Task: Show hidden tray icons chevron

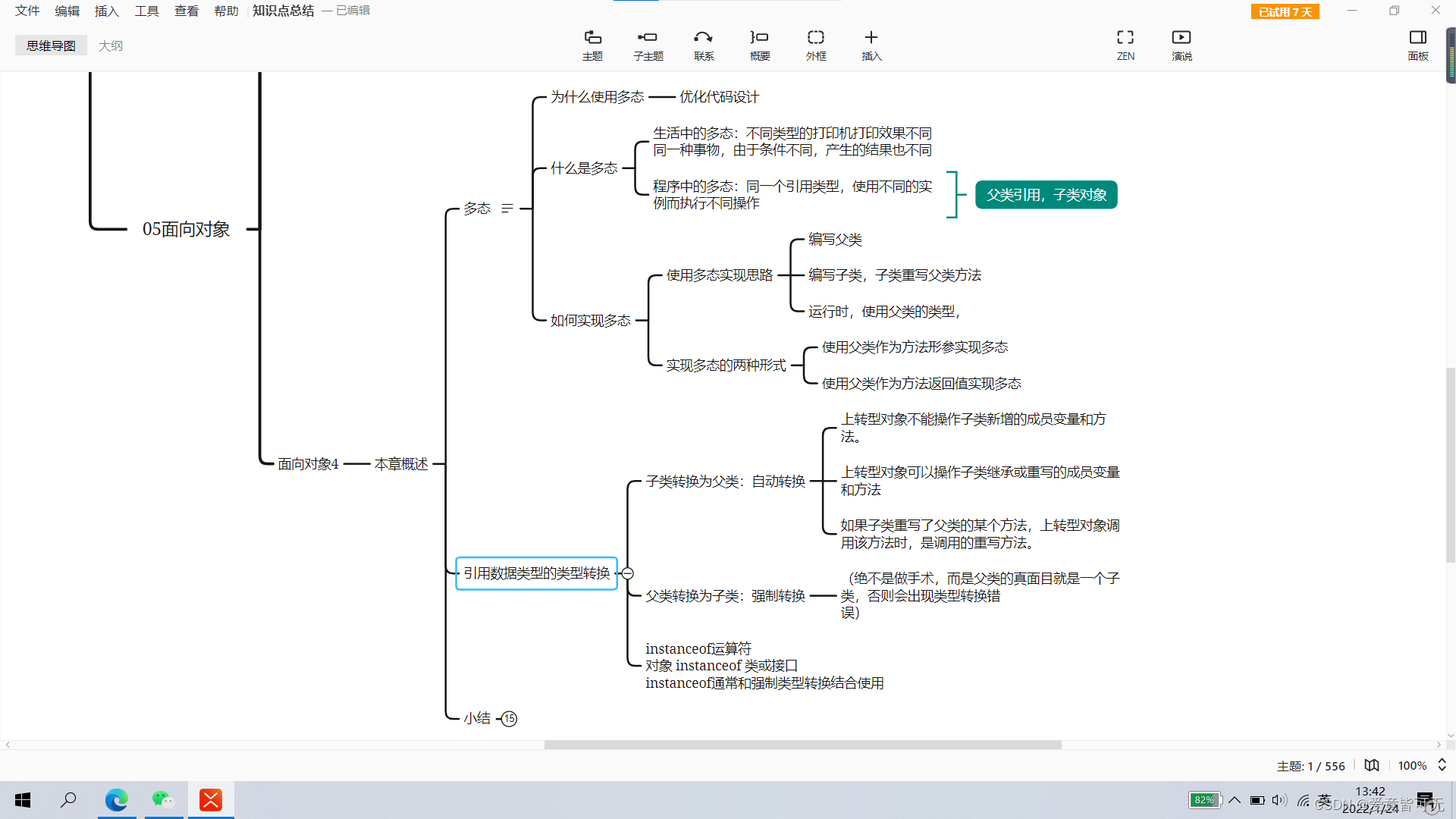Action: click(x=1235, y=800)
